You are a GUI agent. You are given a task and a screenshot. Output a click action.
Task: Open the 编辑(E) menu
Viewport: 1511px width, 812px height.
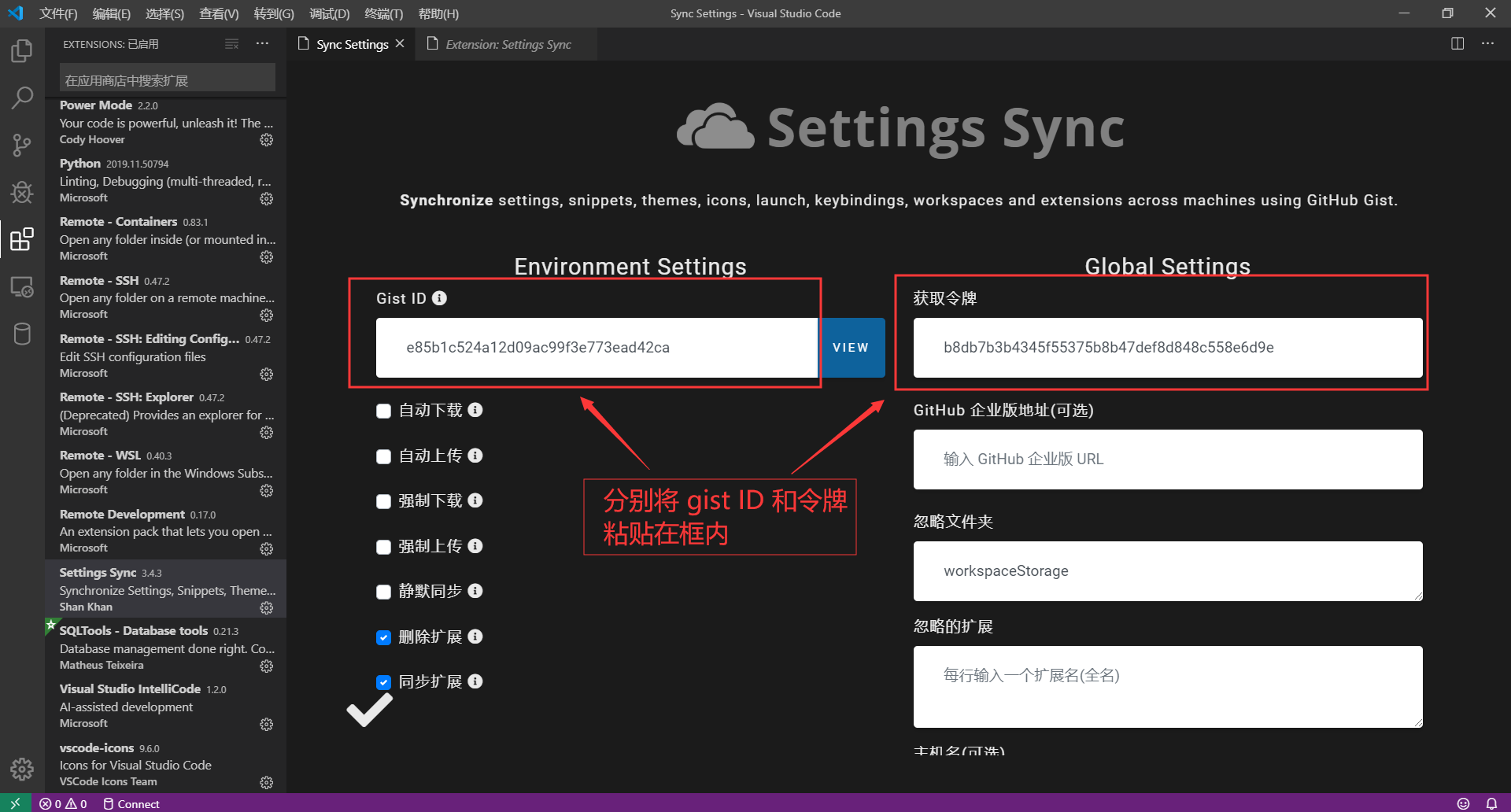coord(111,13)
